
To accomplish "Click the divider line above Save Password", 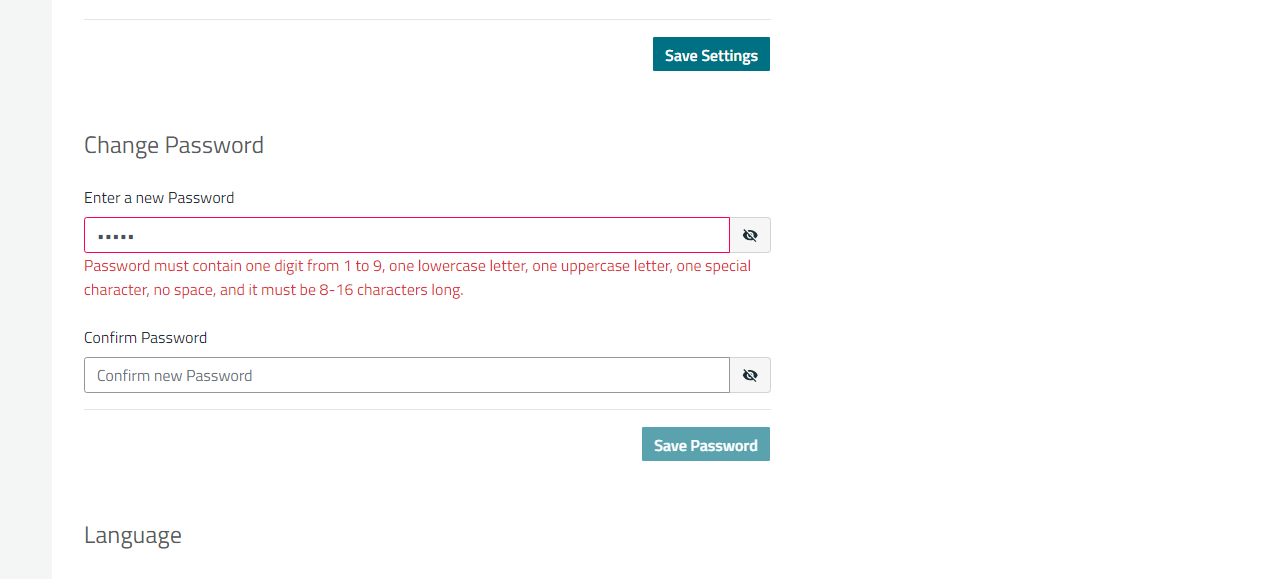I will click(427, 409).
